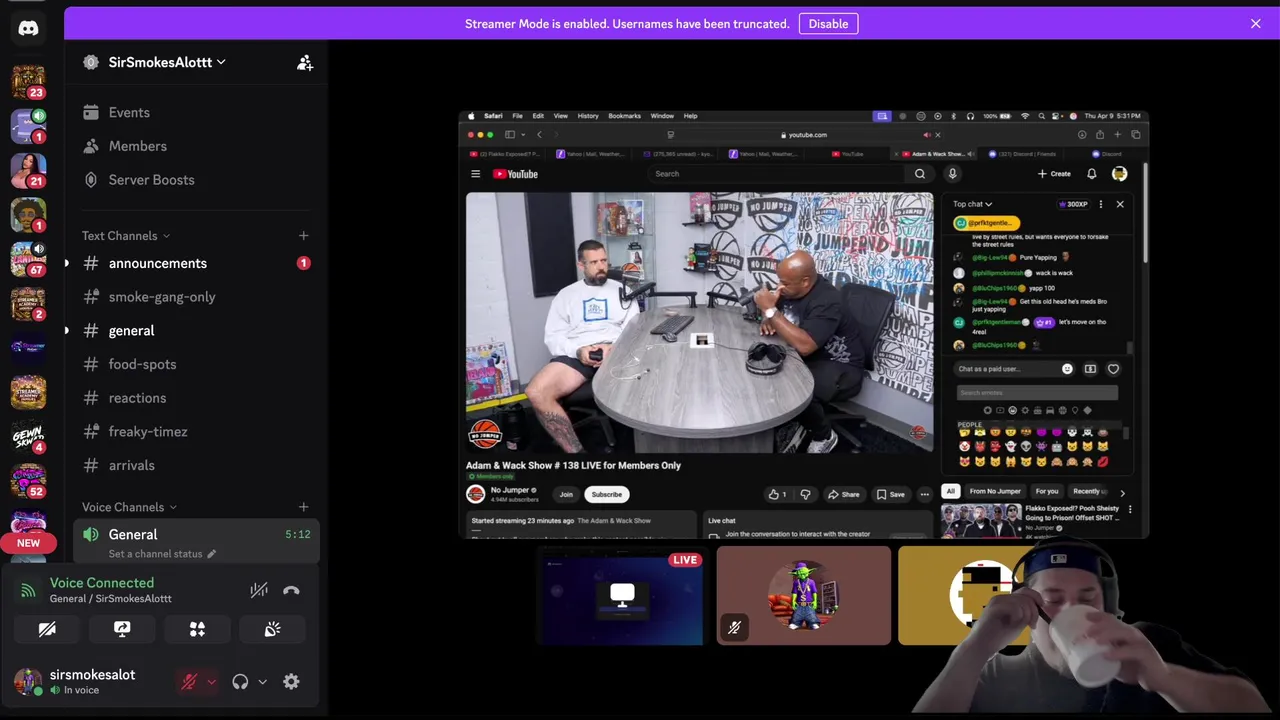Collapse the Text Channels category
The height and width of the screenshot is (720, 1280).
126,236
